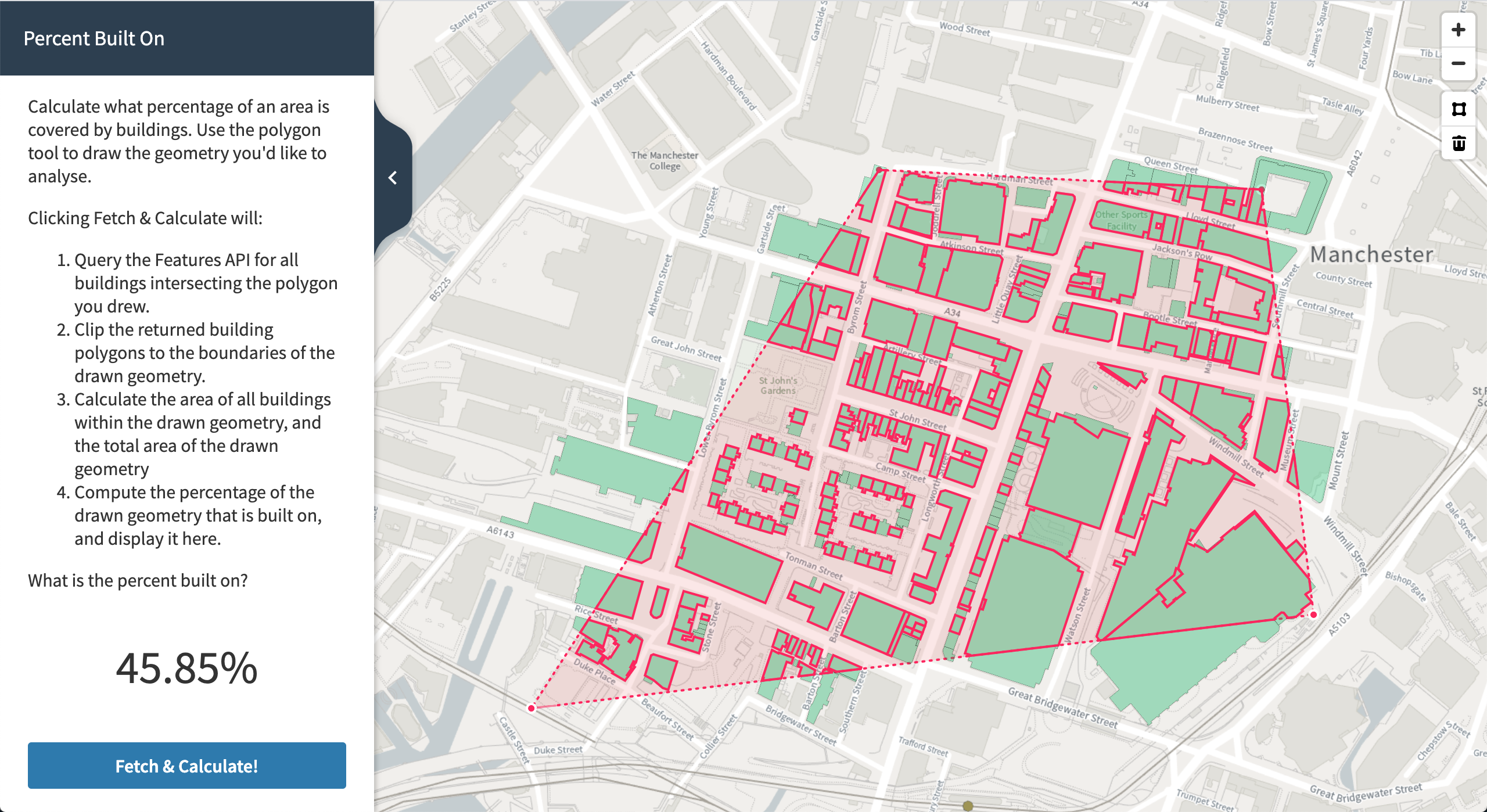The width and height of the screenshot is (1487, 812).
Task: Click the Other Sports Facility label
Action: coord(1121,220)
